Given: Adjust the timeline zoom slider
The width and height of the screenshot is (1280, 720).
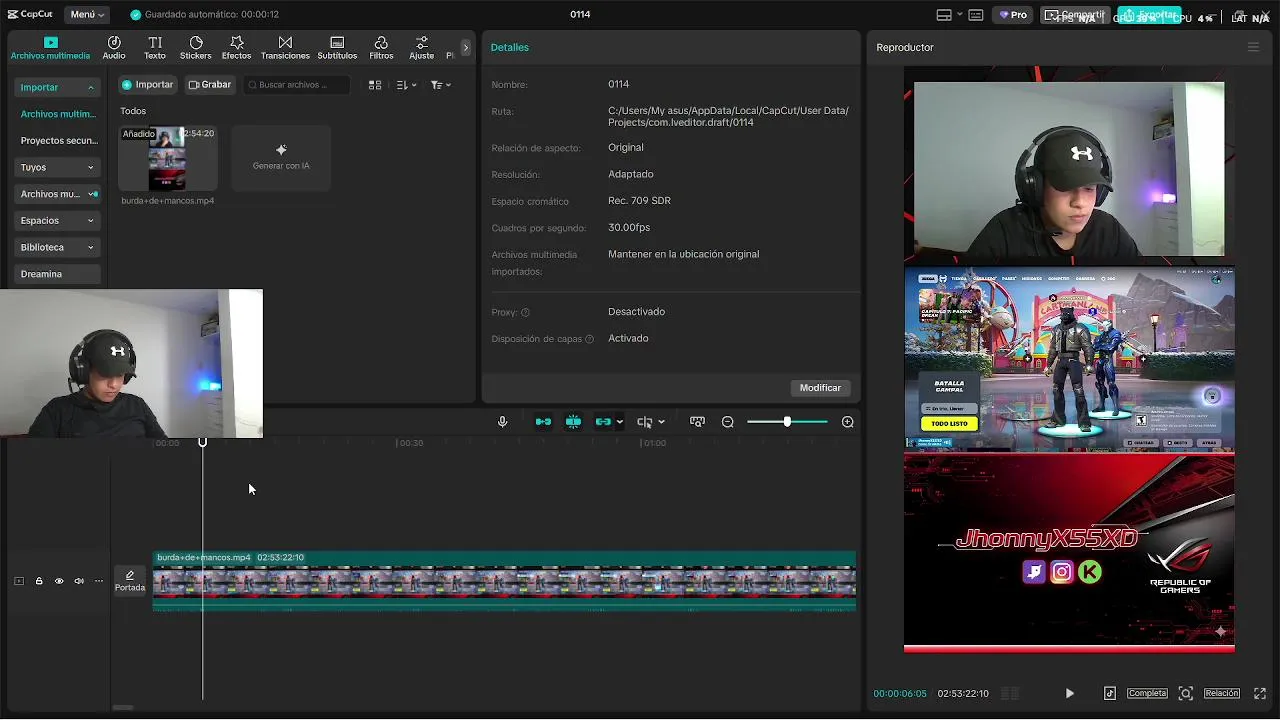Looking at the screenshot, I should coord(787,422).
